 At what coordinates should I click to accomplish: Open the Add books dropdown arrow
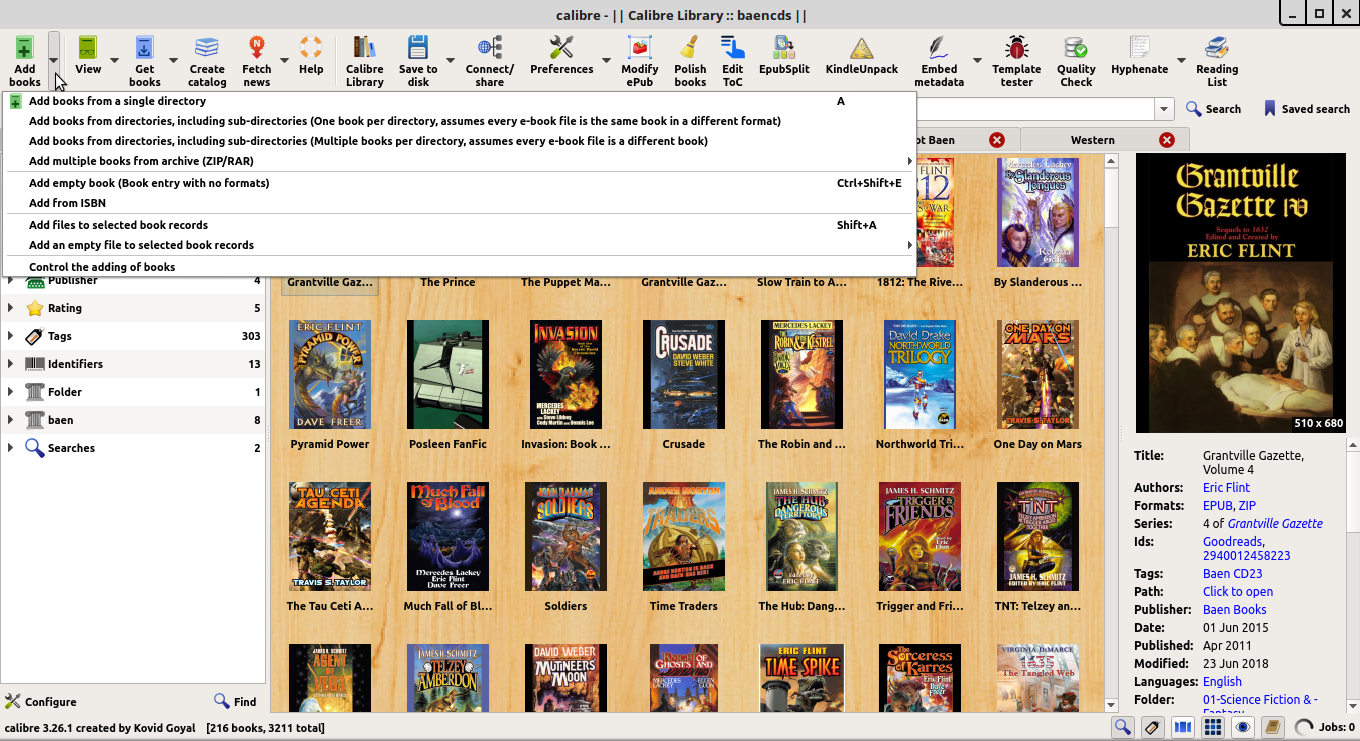tap(54, 60)
